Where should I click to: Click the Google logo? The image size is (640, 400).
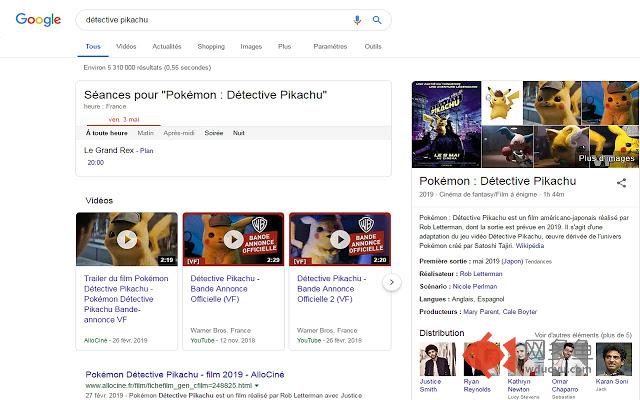38,20
